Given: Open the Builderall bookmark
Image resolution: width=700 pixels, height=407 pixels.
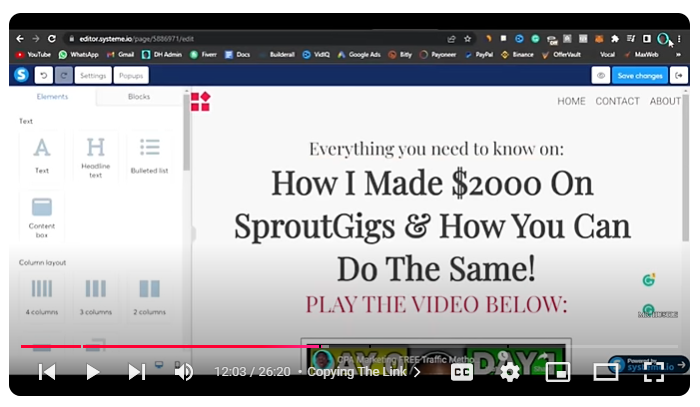Looking at the screenshot, I should (x=277, y=54).
